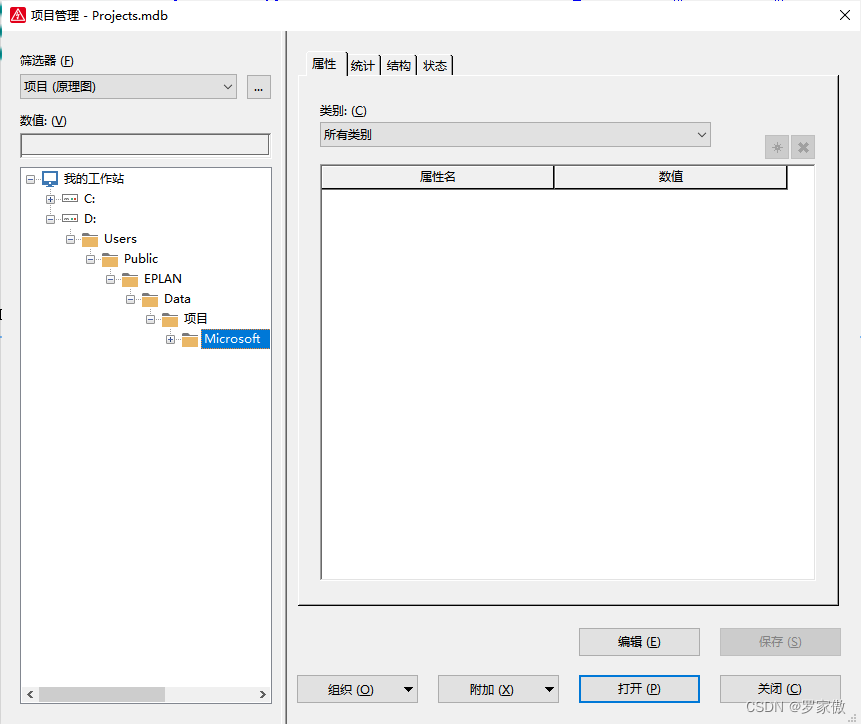
Task: Open the 附加 (X) button dropdown arrow
Action: 549,689
